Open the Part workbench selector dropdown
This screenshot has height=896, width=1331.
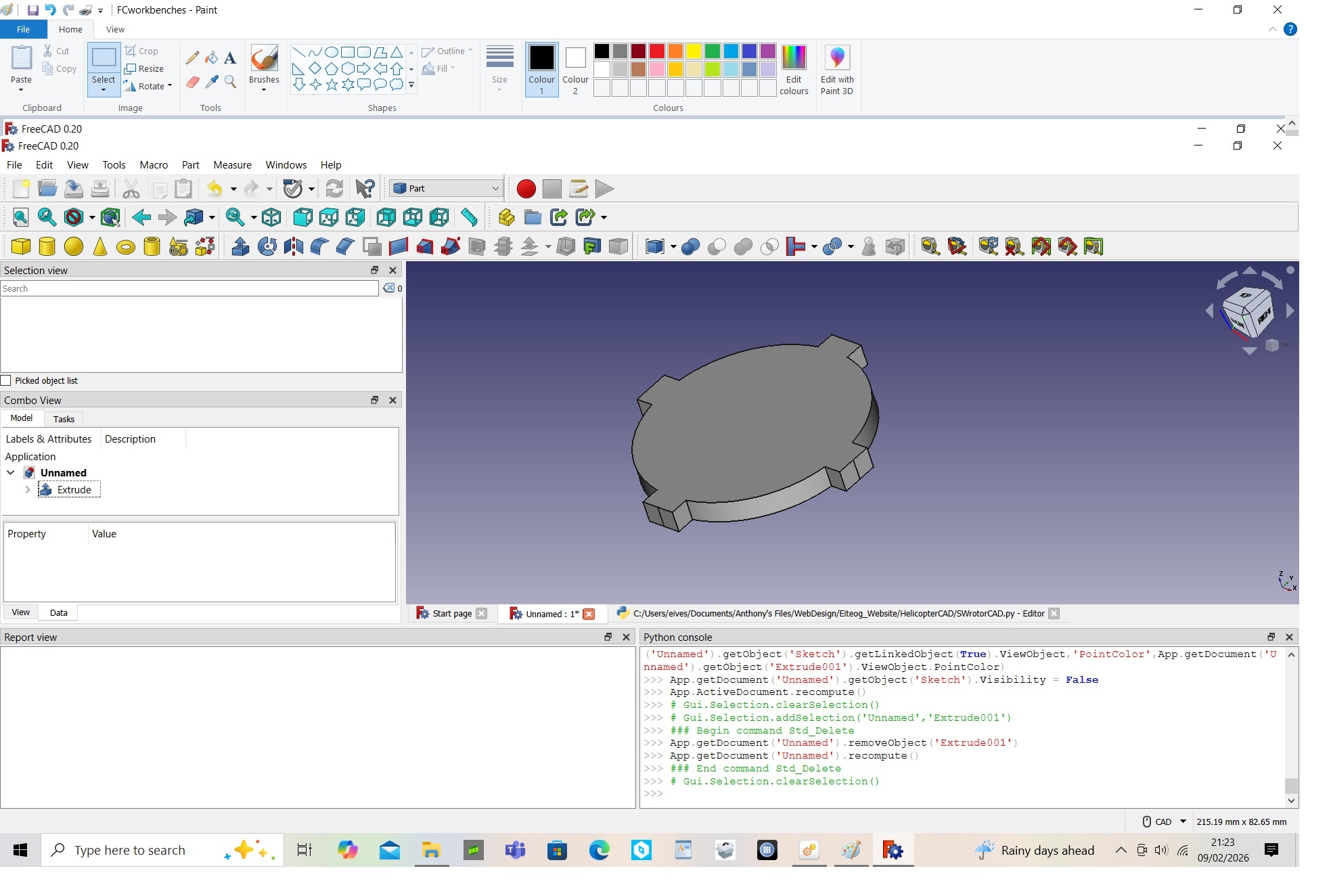[x=495, y=188]
